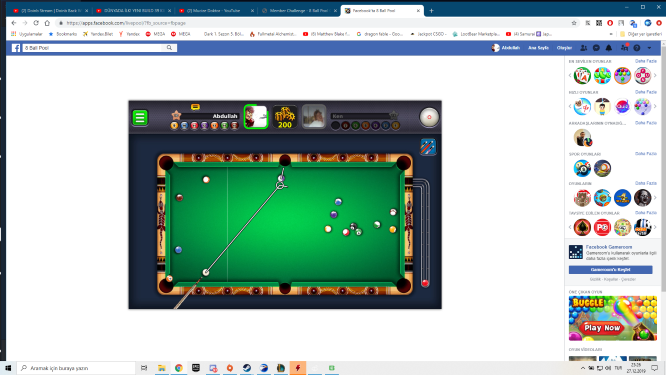This screenshot has height=375, width=666.
Task: Click the 8 Ball Pool search field
Action: [94, 48]
